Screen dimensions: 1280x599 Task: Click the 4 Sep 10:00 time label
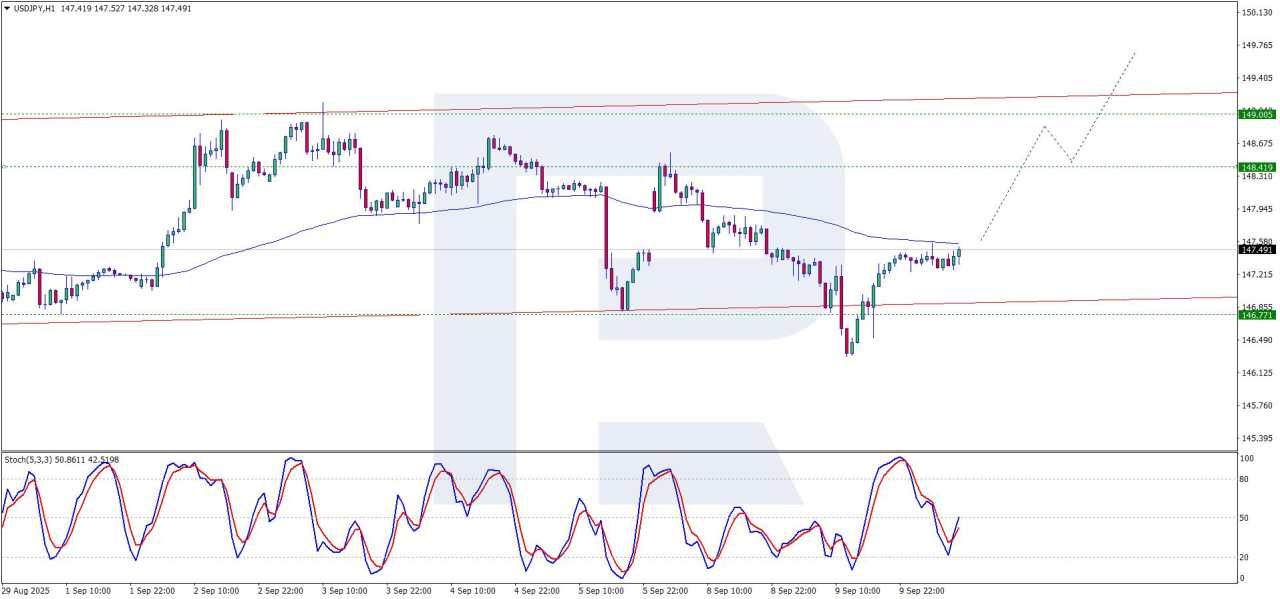tap(475, 591)
